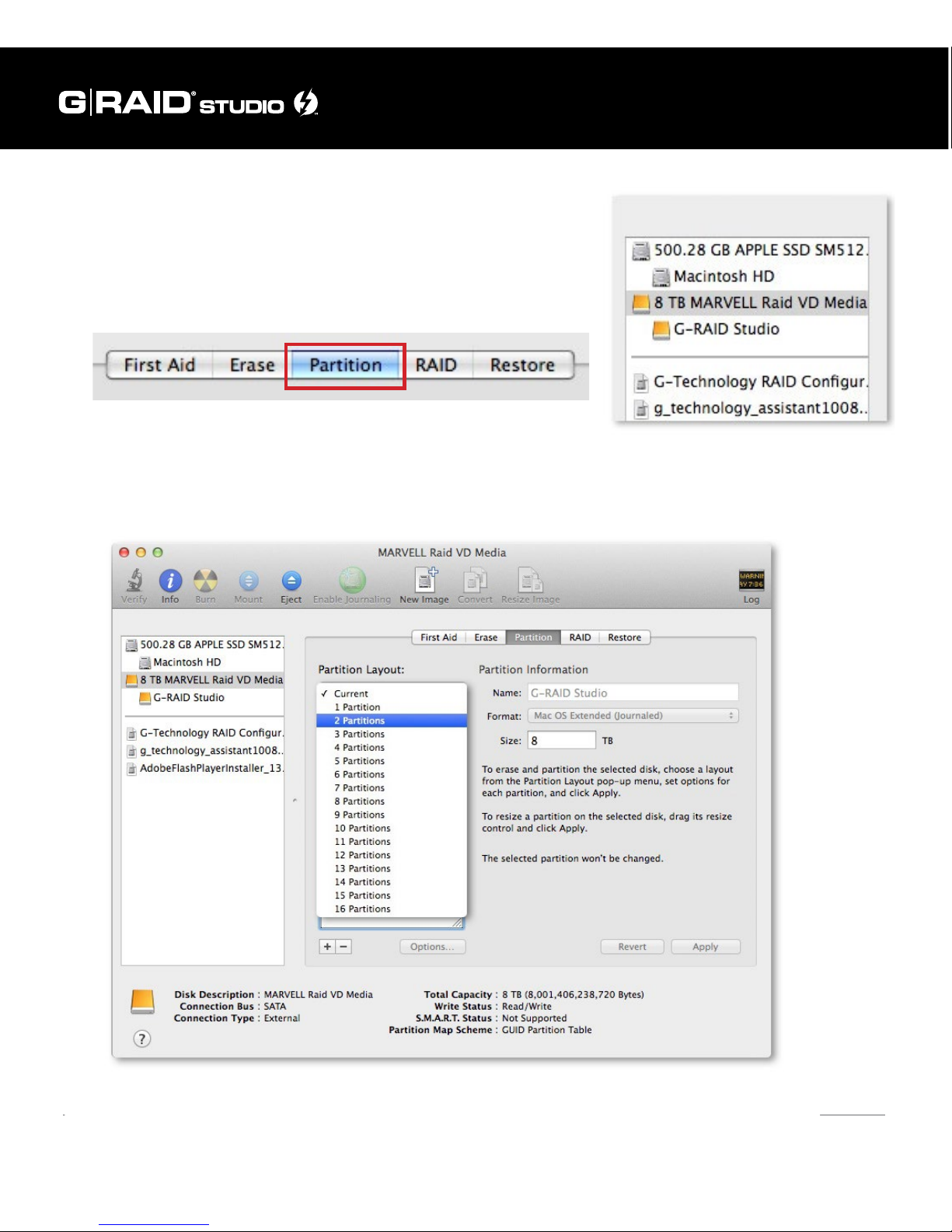Click the help question mark button
This screenshot has height=1232, width=952.
pos(141,1038)
